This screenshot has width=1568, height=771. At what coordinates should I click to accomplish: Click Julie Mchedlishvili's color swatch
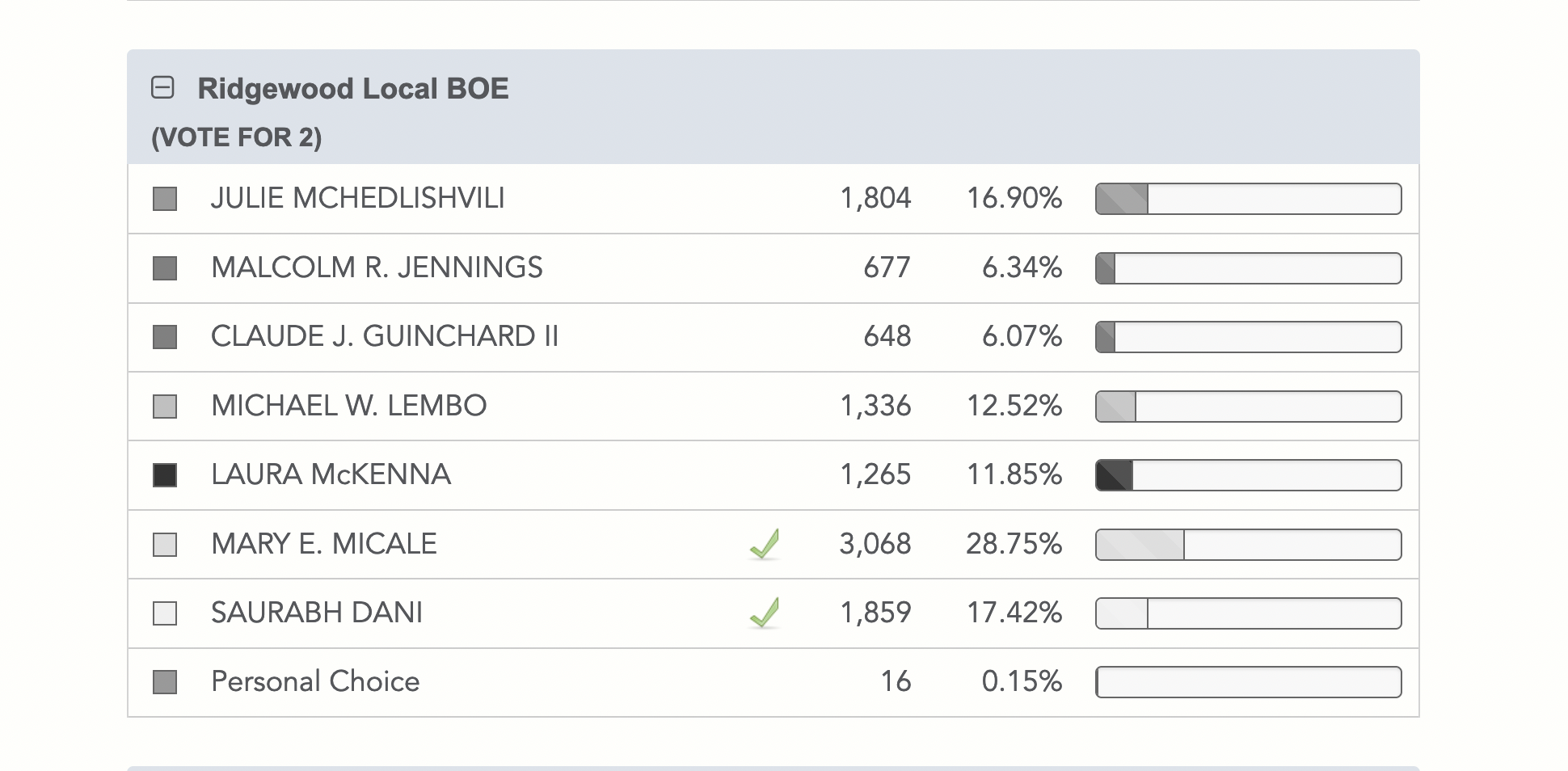(x=165, y=199)
